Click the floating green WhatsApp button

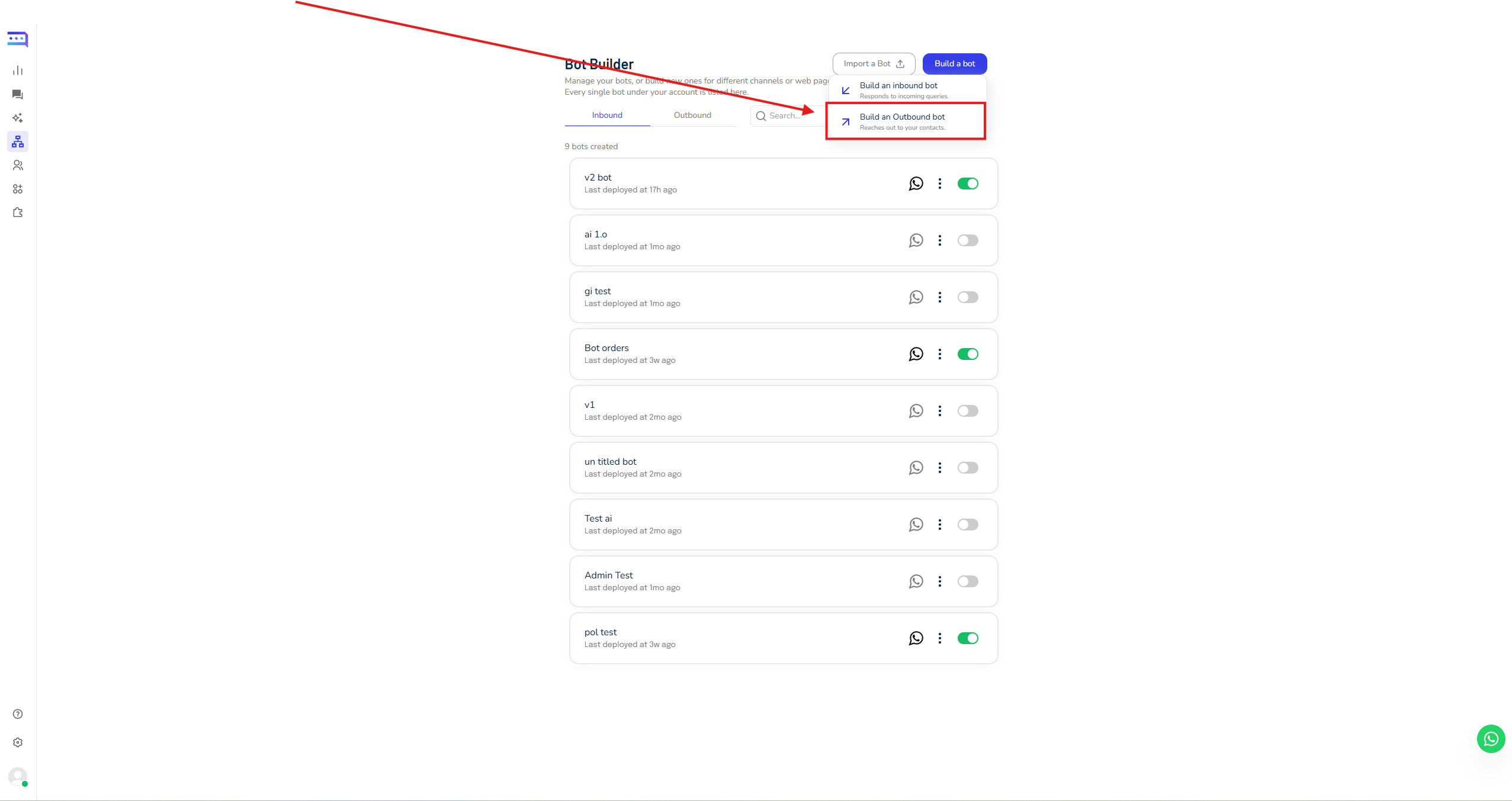[1491, 739]
